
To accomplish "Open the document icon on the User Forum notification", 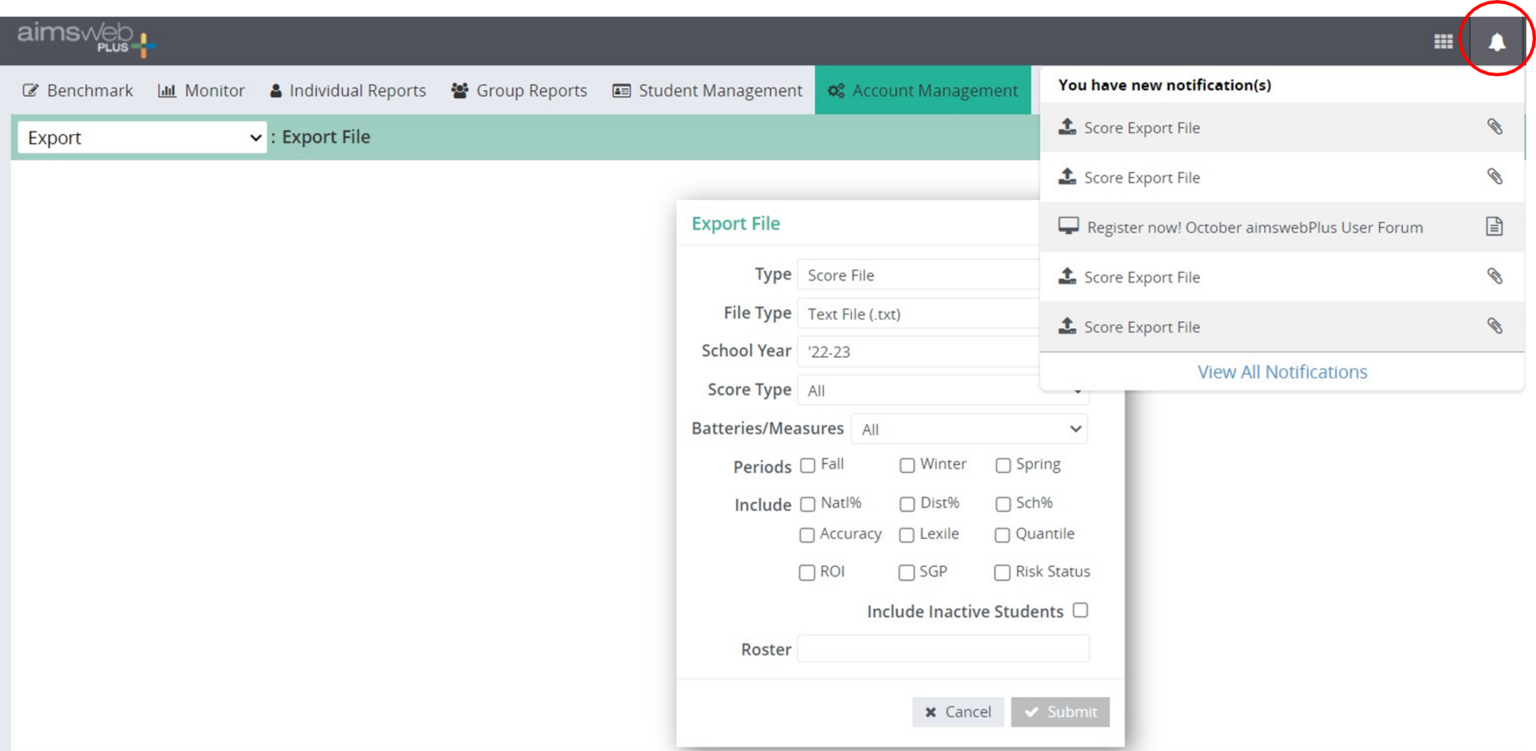I will pos(1494,226).
